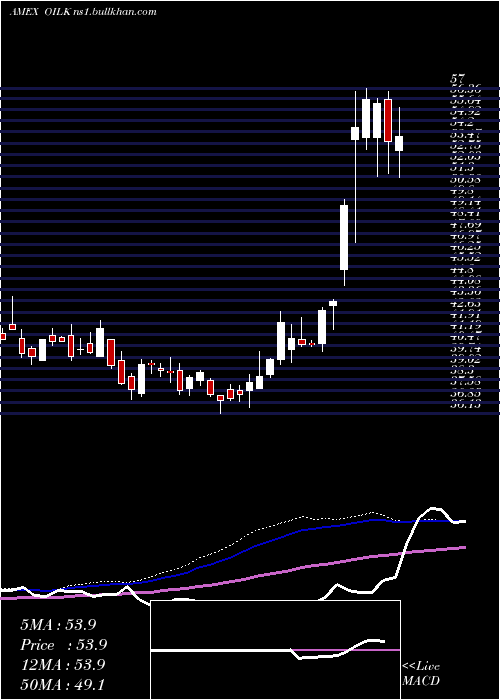Click the 57 price axis label
500x700 pixels.
pos(458,79)
